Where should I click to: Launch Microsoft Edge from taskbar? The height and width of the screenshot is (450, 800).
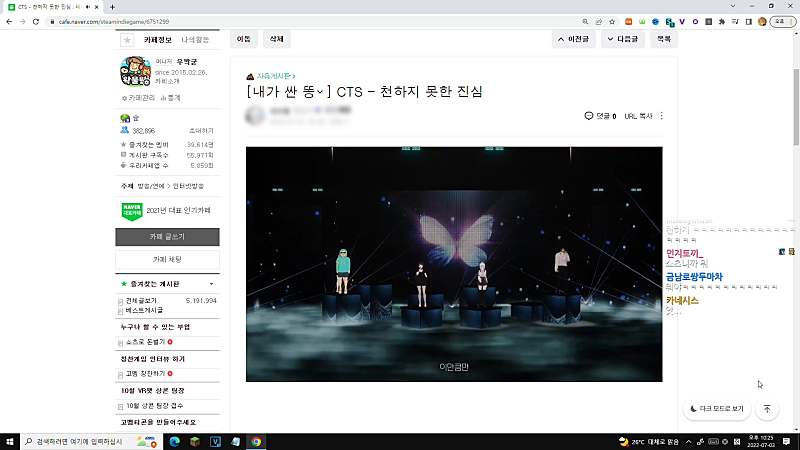174,442
